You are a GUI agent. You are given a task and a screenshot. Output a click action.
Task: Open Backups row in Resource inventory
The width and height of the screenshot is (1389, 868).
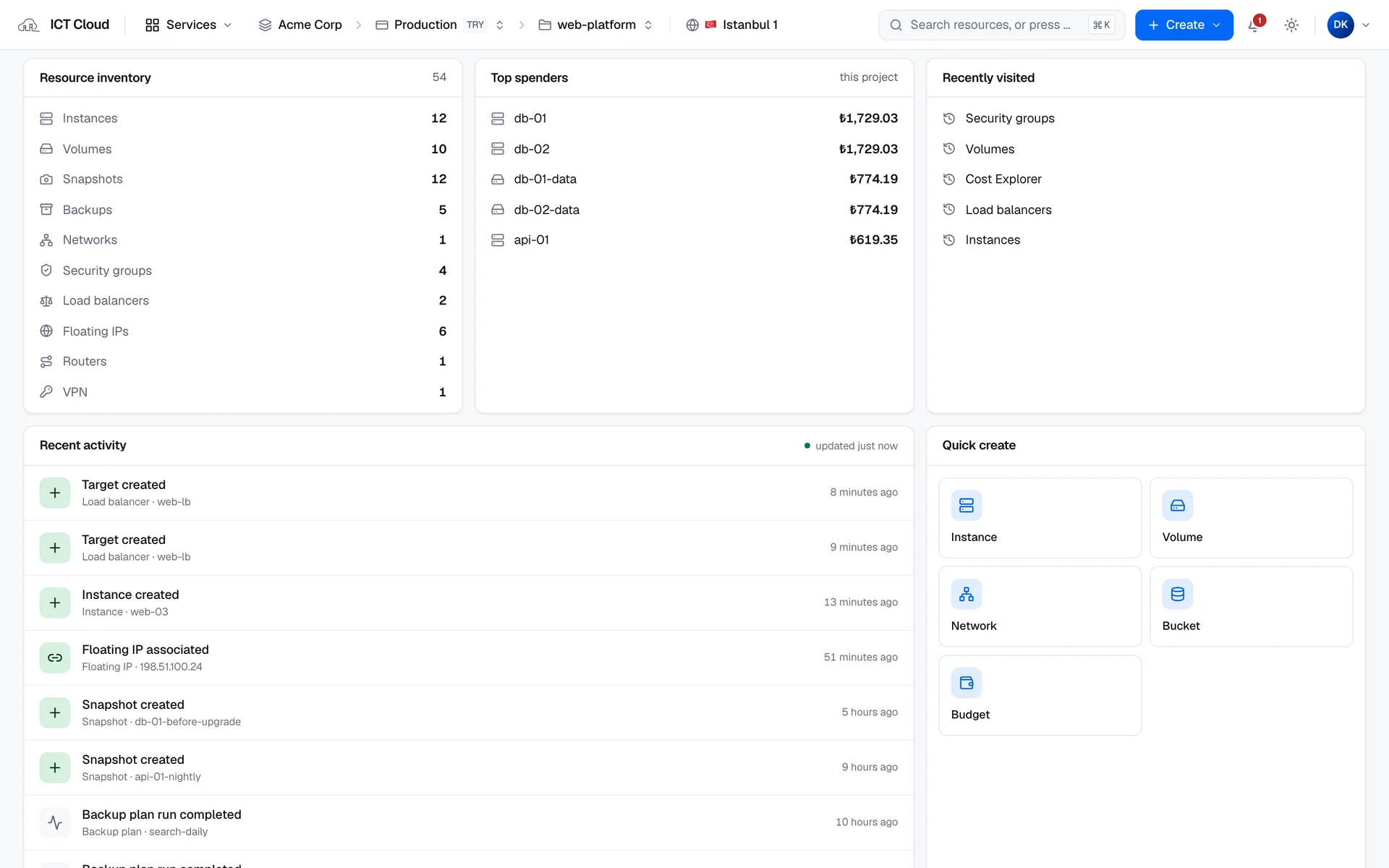243,210
